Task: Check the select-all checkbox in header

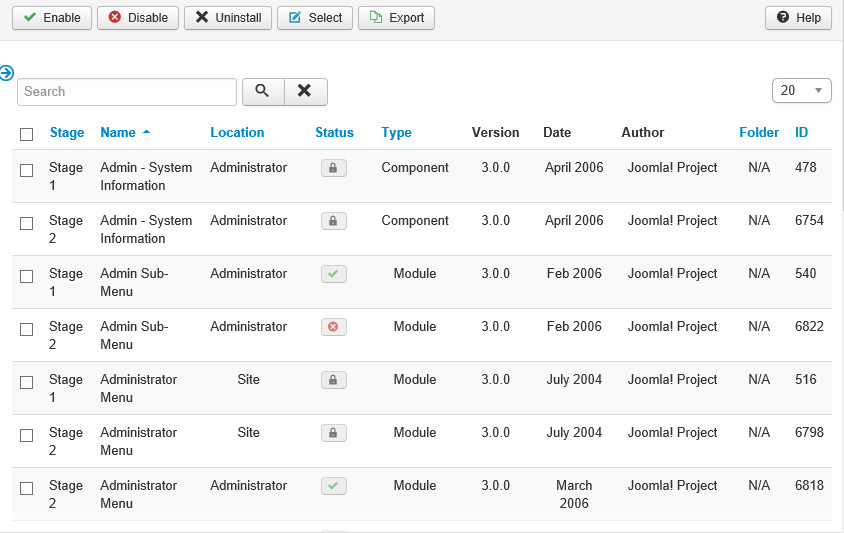Action: click(27, 134)
